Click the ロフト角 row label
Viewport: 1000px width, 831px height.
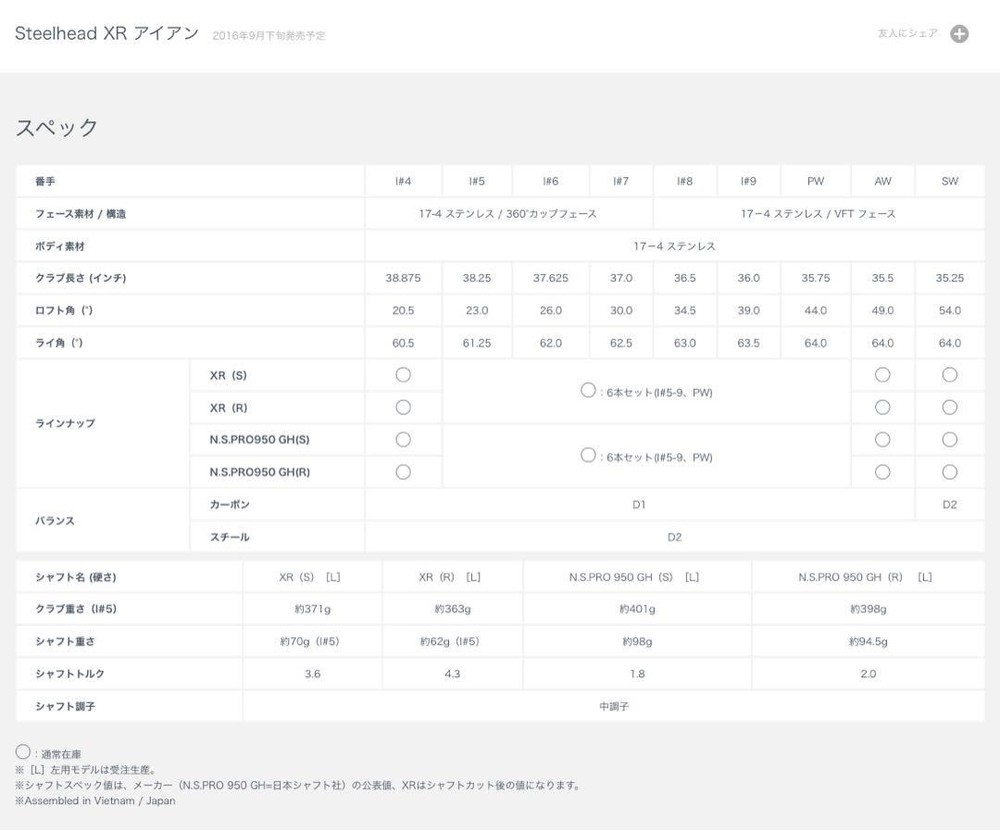[58, 311]
